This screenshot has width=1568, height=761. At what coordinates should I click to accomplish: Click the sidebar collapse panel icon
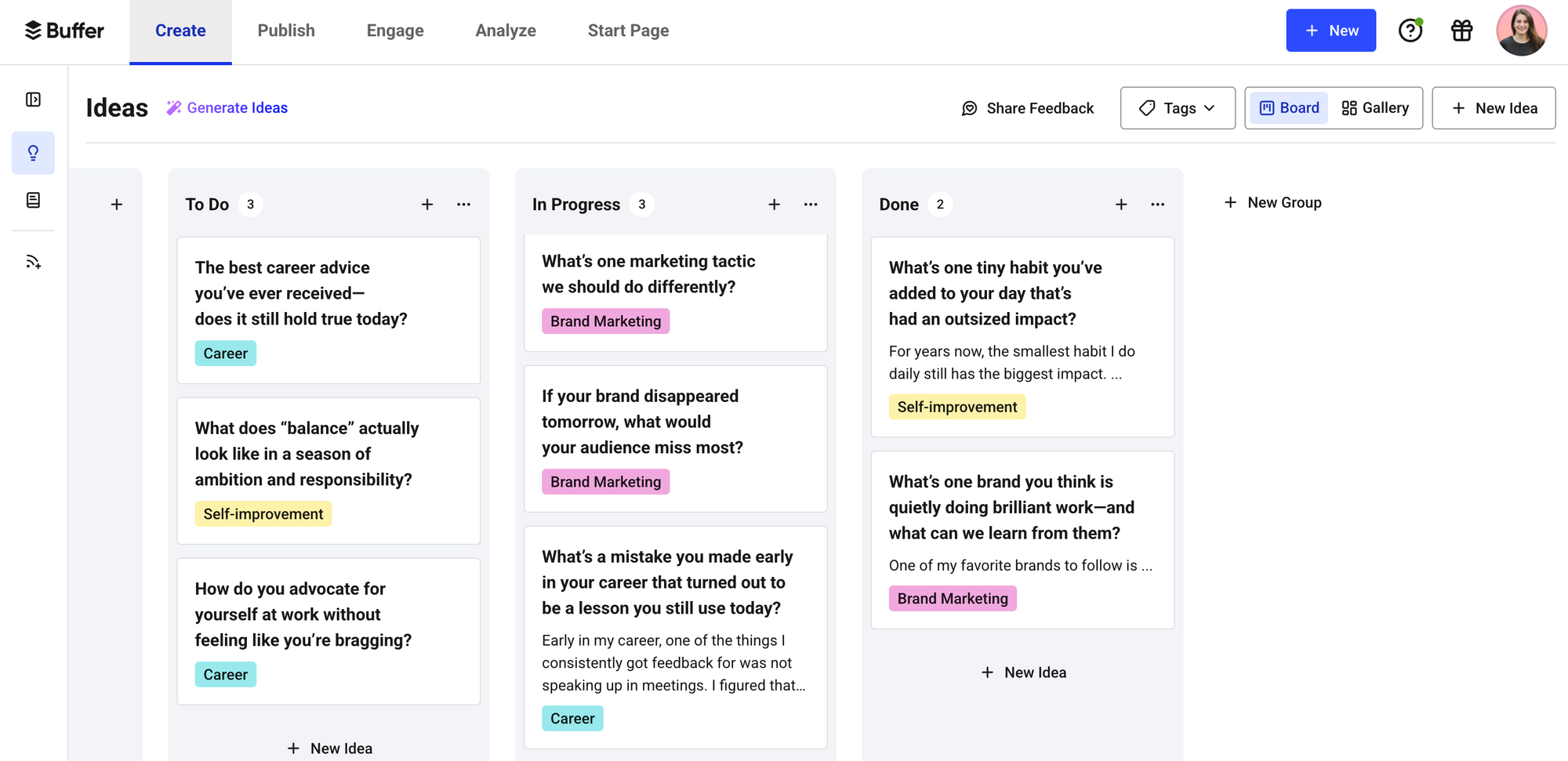tap(33, 100)
